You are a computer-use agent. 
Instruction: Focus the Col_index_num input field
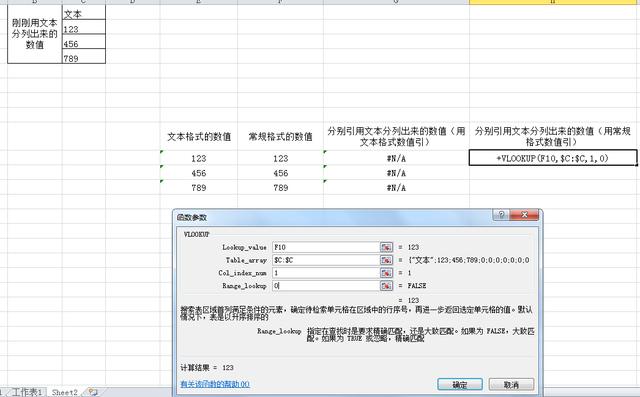point(326,273)
